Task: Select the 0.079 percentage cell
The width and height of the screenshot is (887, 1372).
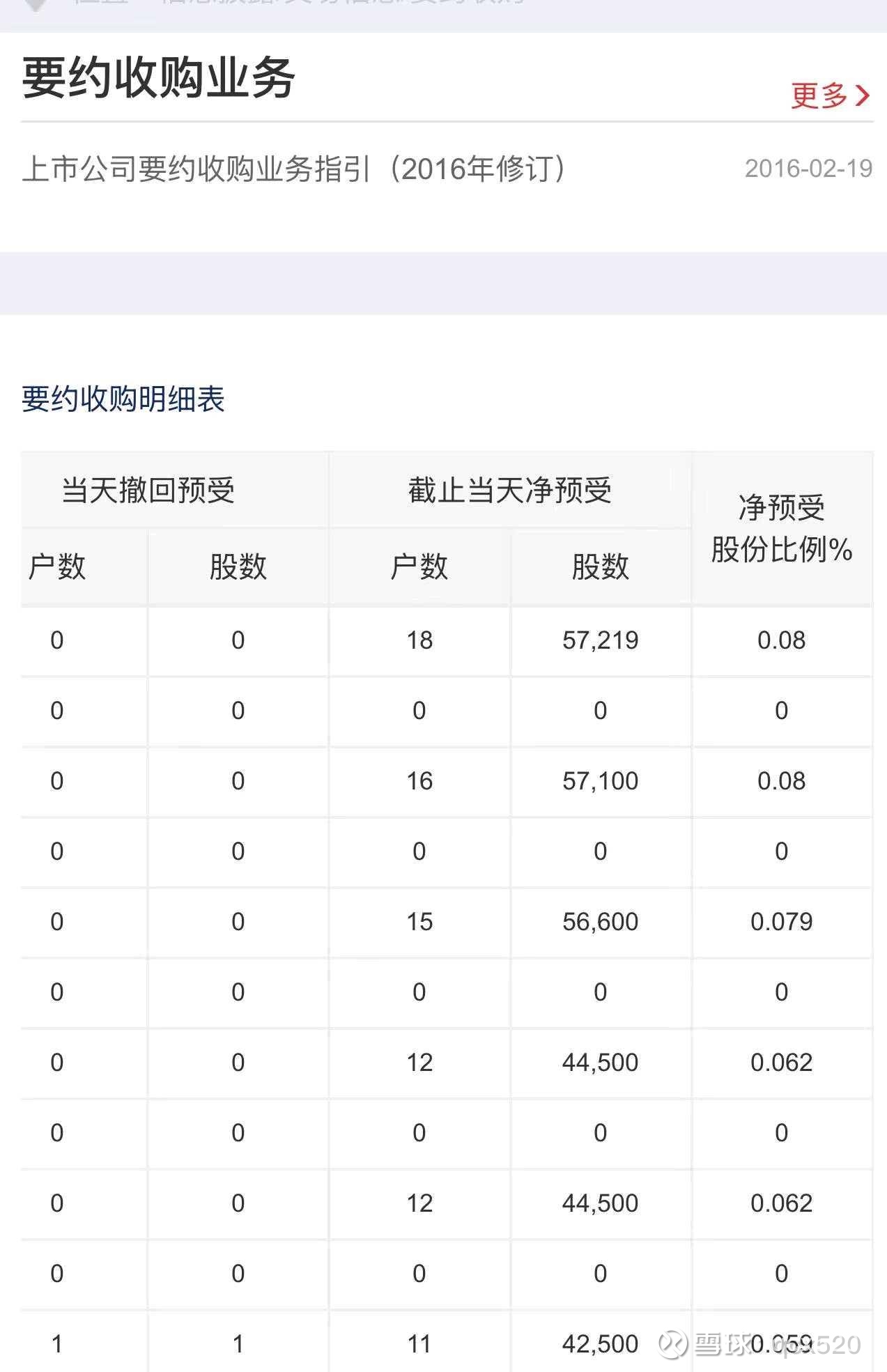Action: (x=782, y=922)
